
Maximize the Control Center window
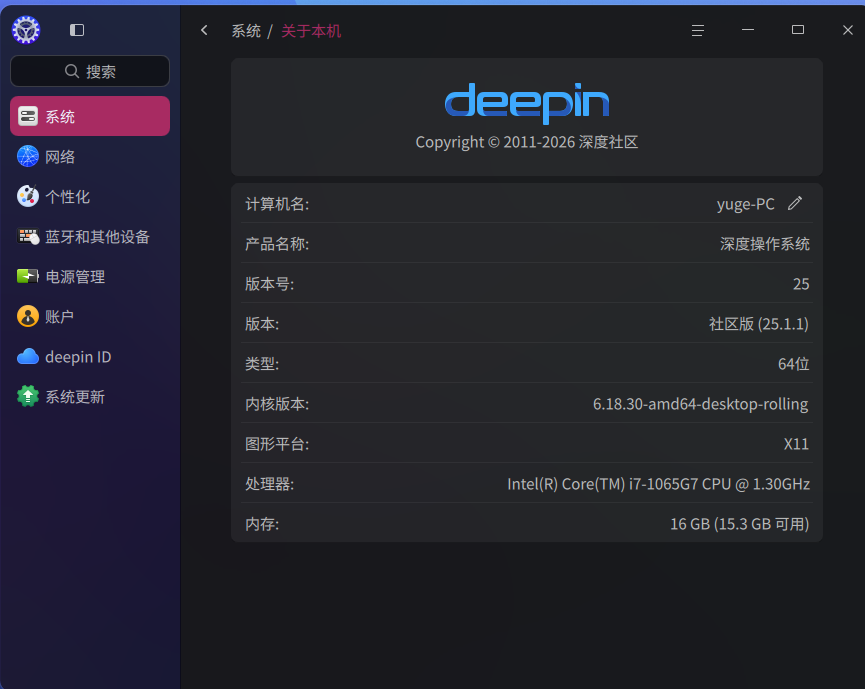click(798, 30)
